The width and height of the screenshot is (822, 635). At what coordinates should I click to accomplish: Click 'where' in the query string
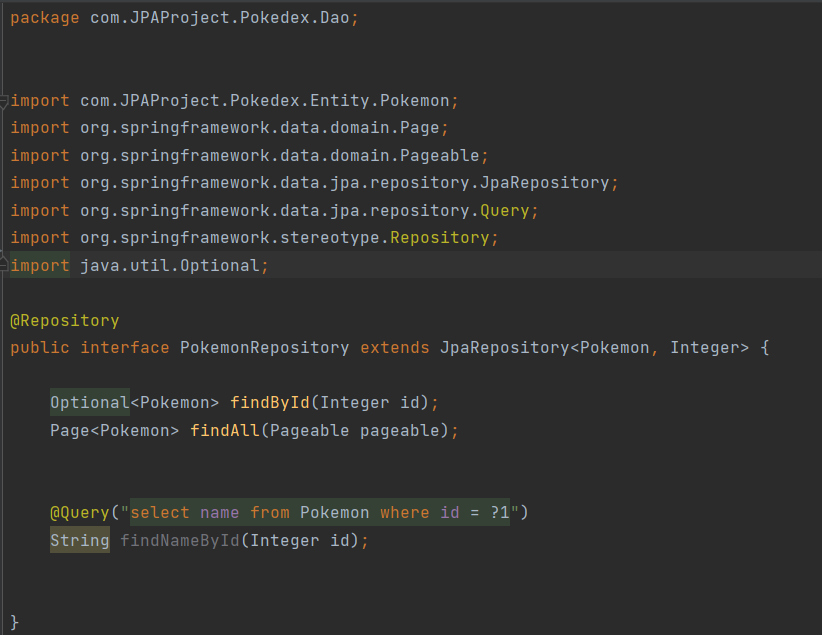click(x=405, y=513)
